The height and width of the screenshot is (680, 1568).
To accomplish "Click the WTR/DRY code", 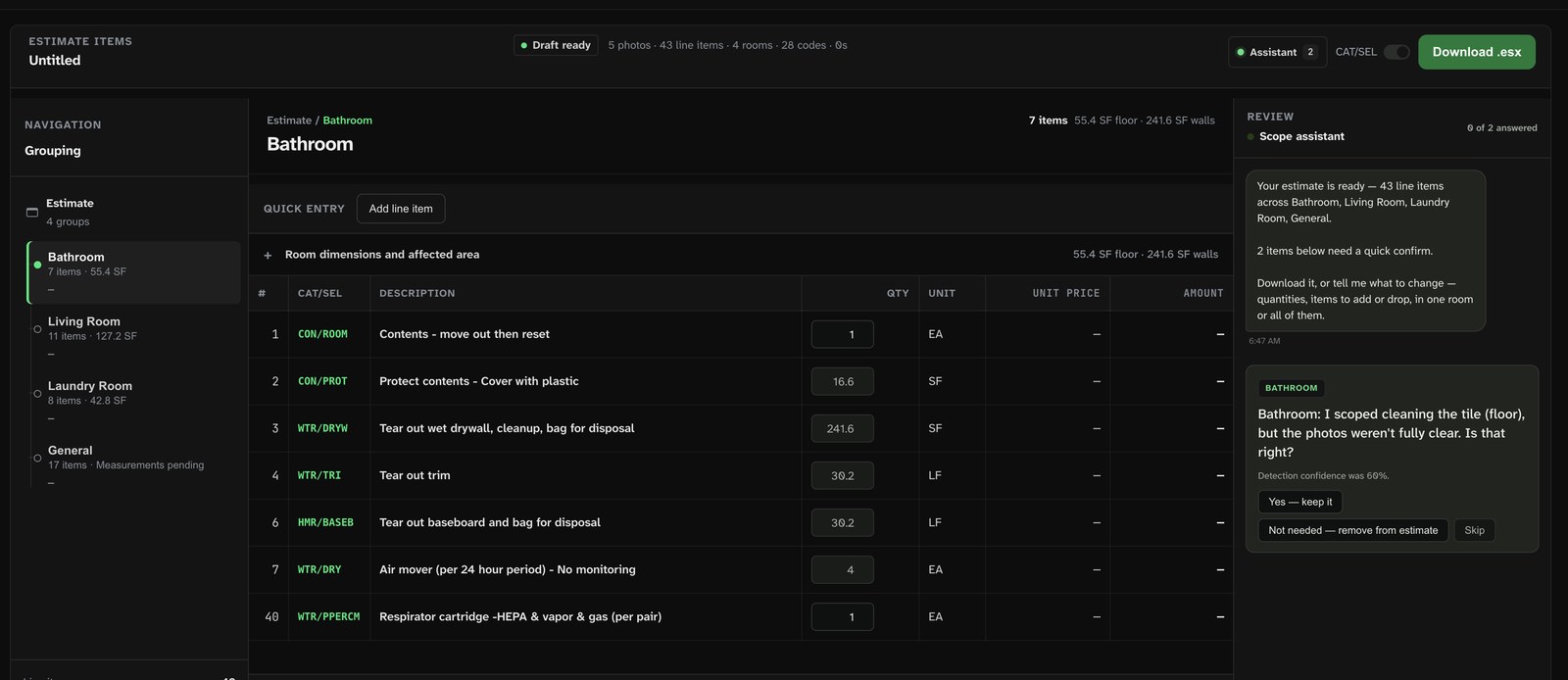I will tap(319, 569).
